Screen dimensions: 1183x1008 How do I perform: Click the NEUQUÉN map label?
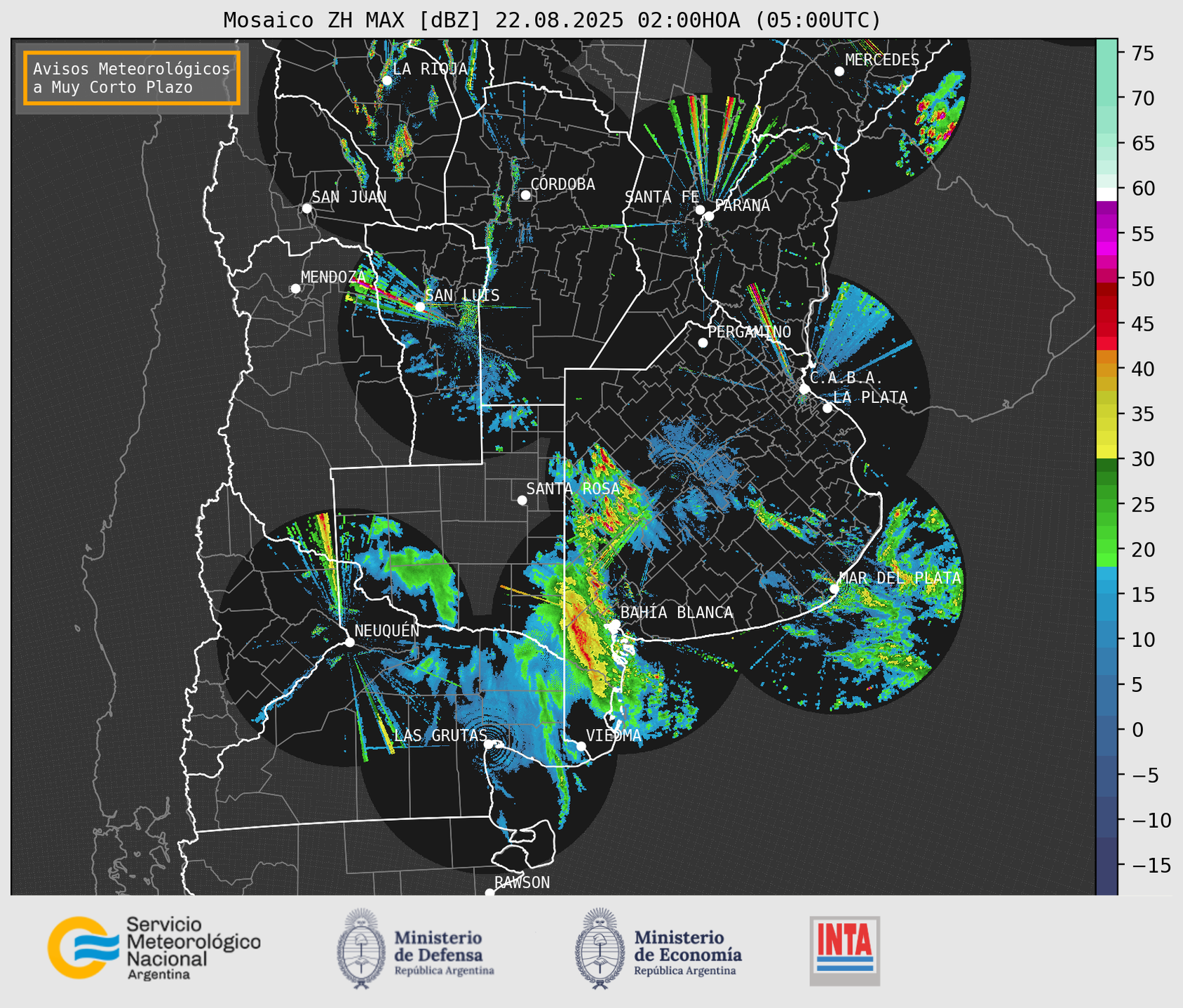pos(387,631)
